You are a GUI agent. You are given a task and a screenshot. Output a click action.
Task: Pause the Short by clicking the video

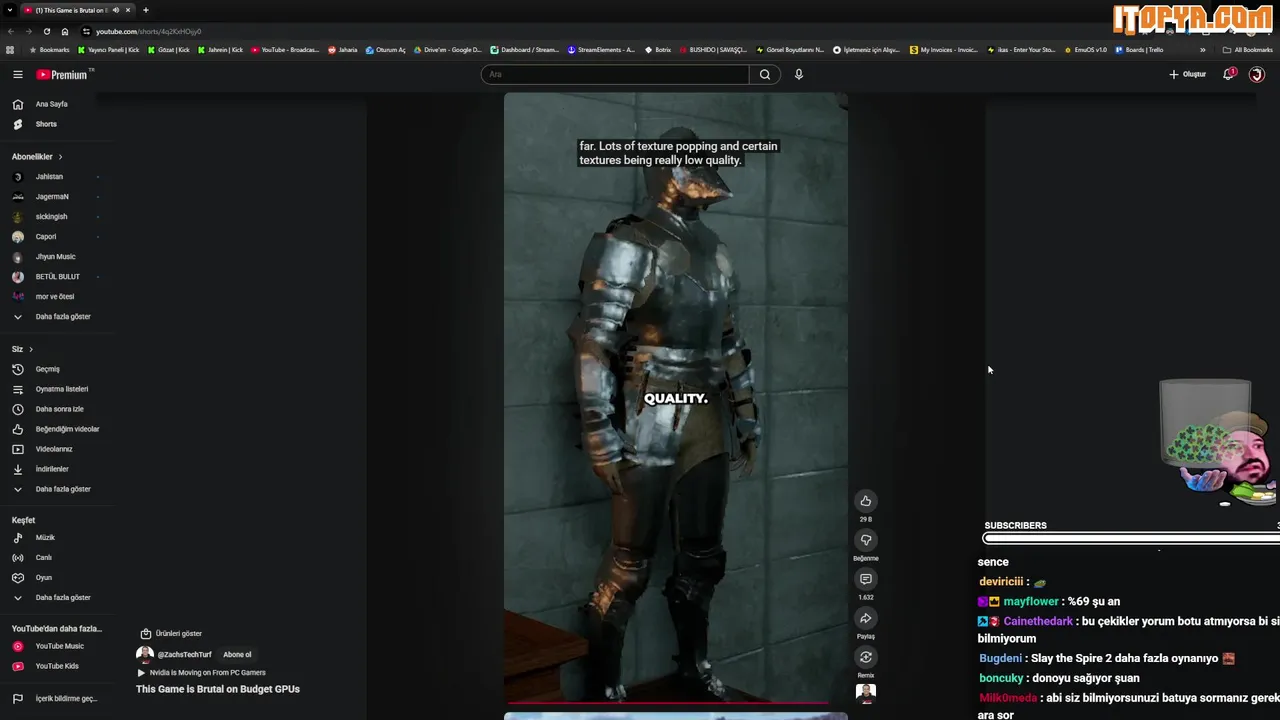pos(676,398)
